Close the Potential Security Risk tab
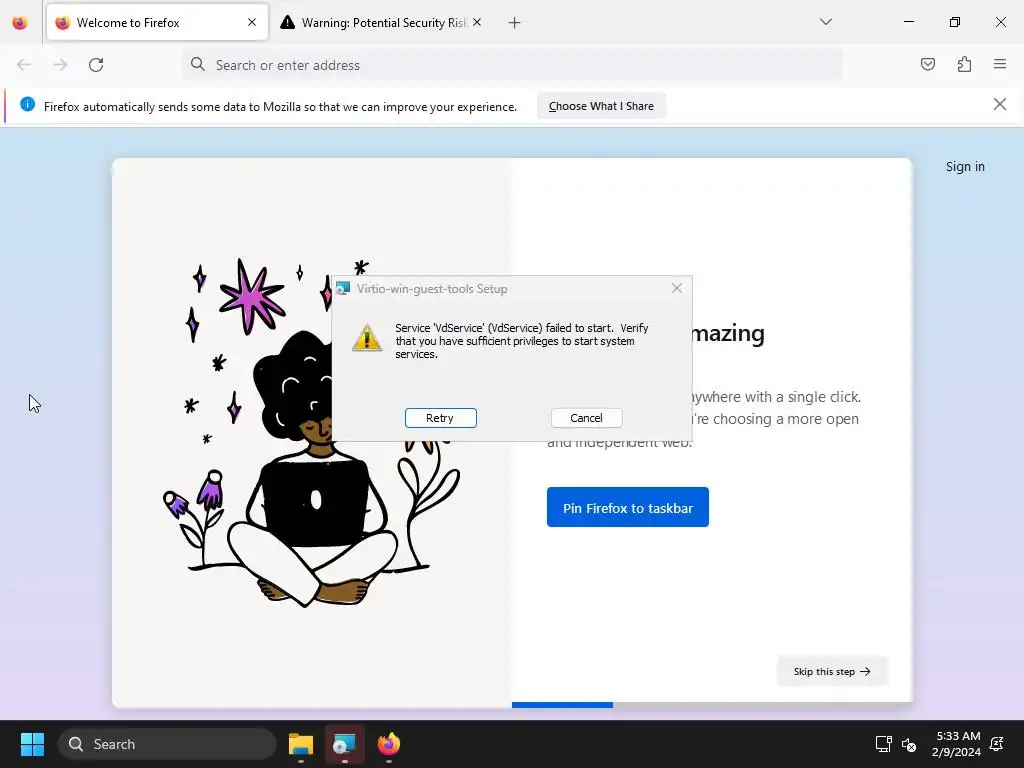The width and height of the screenshot is (1024, 768). click(x=477, y=23)
